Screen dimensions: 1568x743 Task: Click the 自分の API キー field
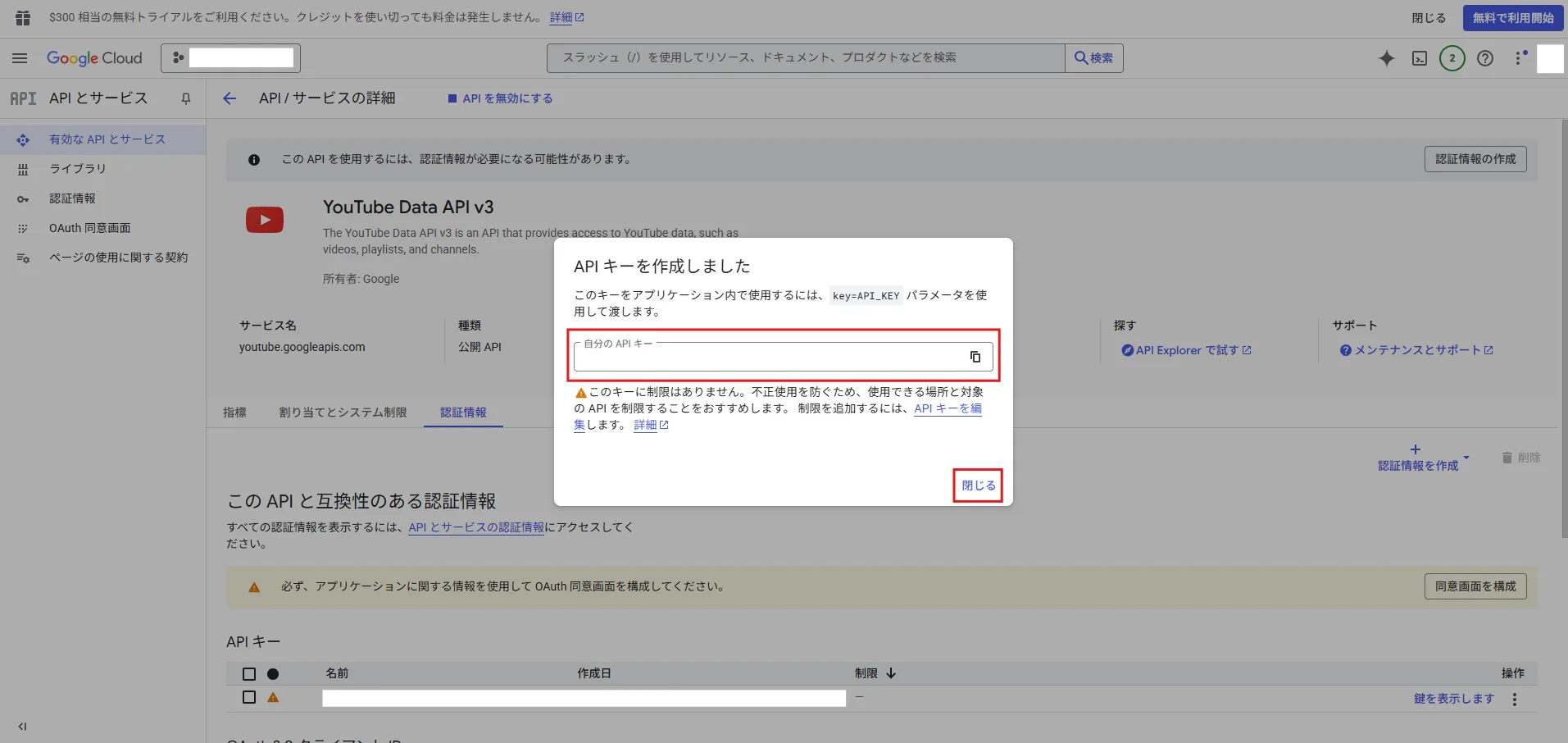[784, 357]
